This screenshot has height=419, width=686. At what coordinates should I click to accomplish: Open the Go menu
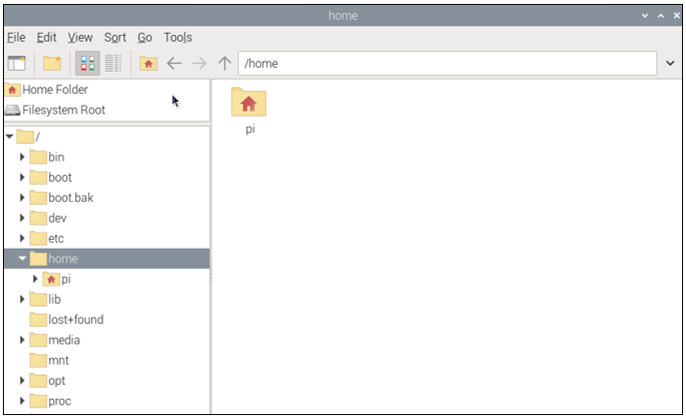145,38
